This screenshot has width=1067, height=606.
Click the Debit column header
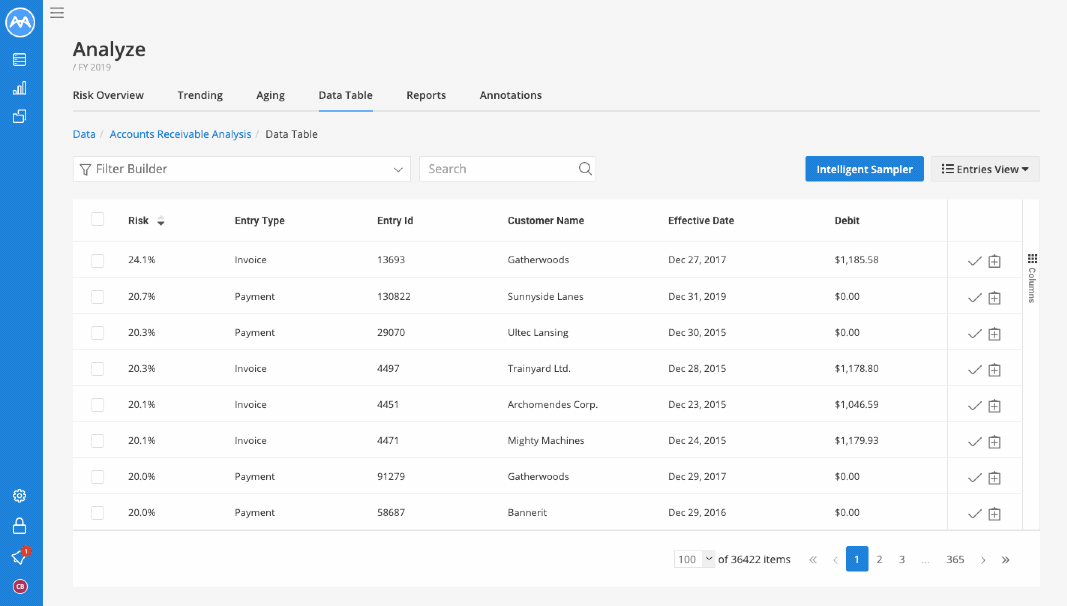pos(847,220)
